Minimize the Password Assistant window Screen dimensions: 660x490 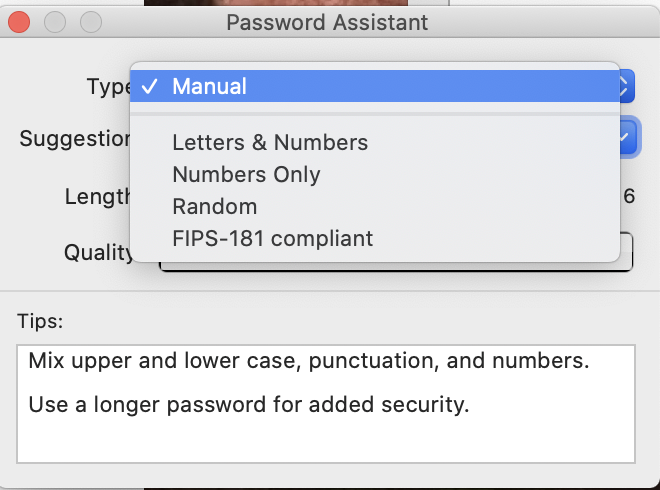54,21
